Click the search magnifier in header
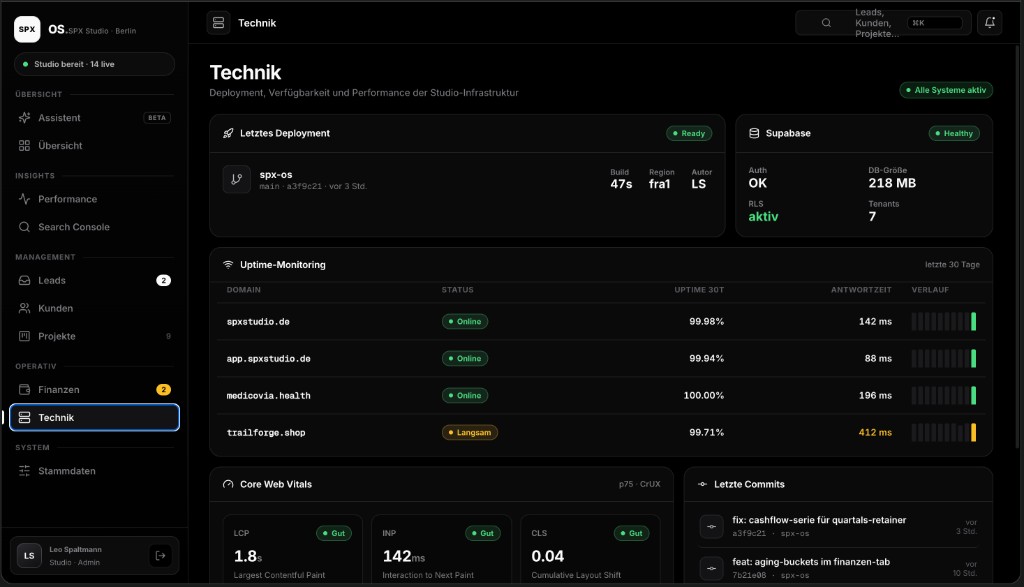This screenshot has height=587, width=1024. click(826, 23)
